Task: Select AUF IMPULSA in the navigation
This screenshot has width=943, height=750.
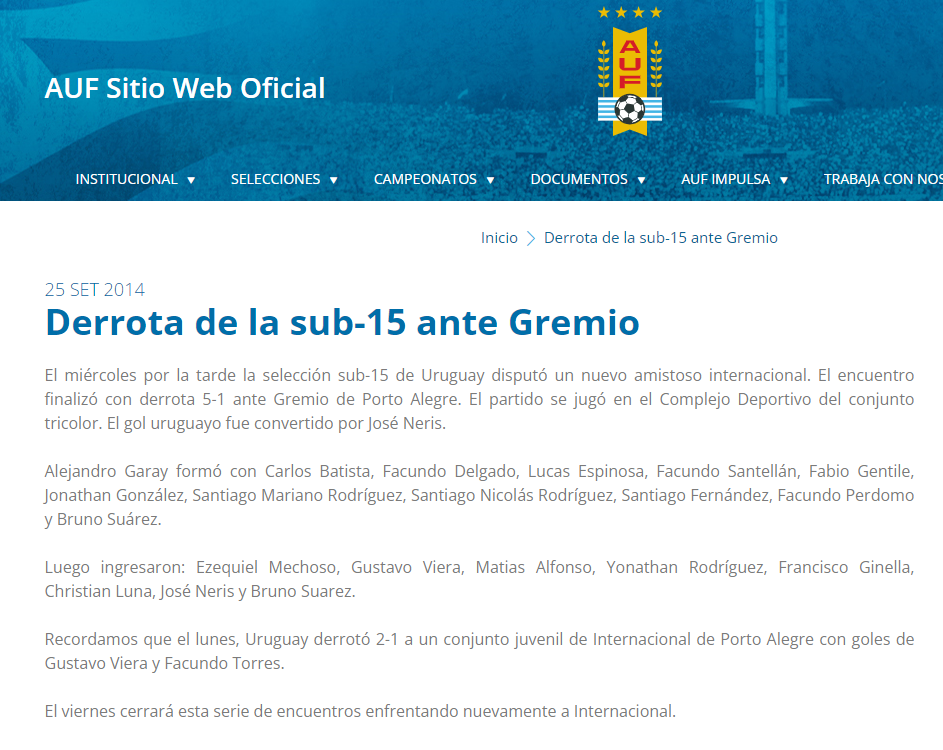Action: pyautogui.click(x=725, y=179)
